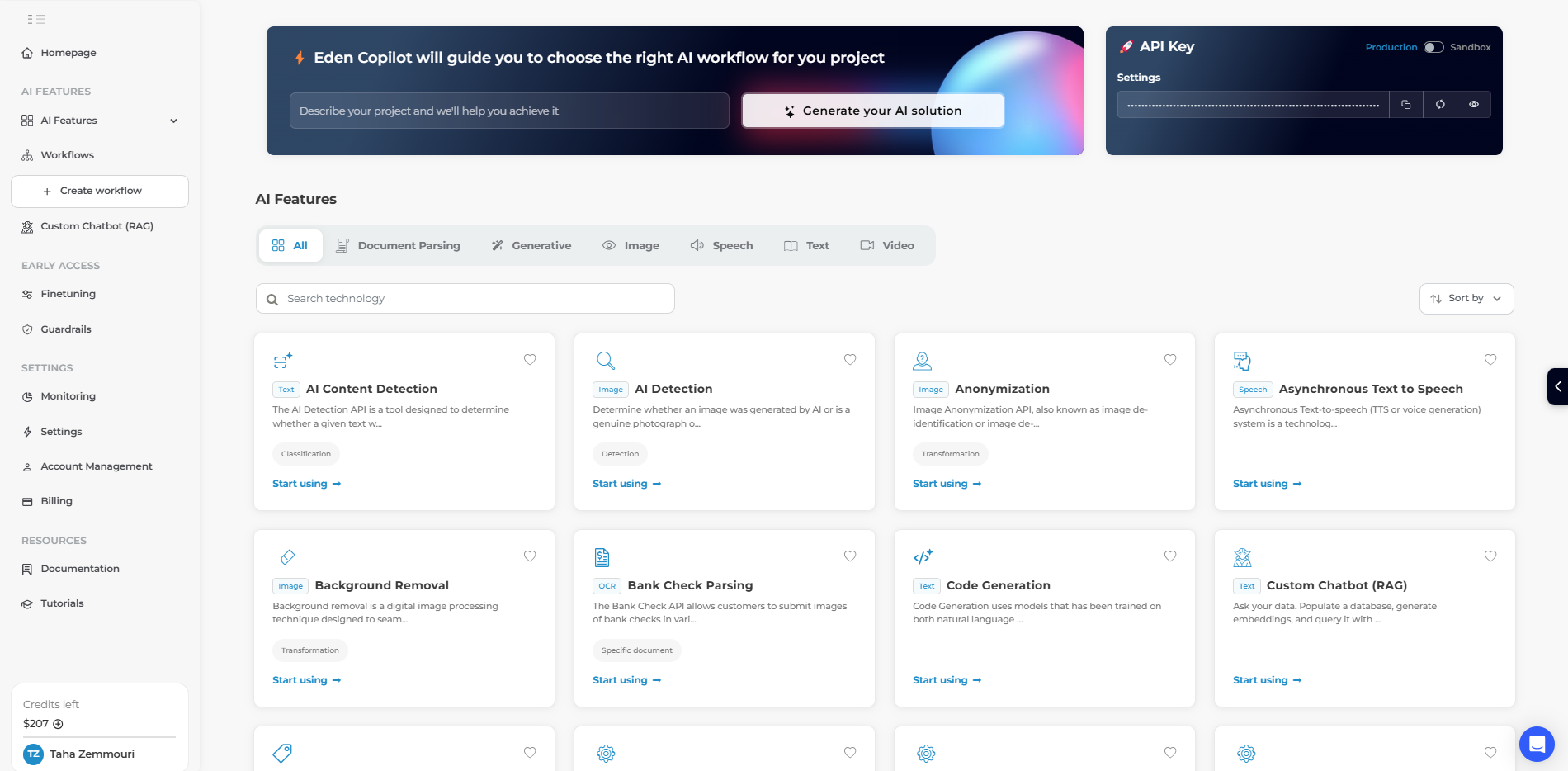Favorite the Background Removal card
This screenshot has width=1568, height=771.
point(530,556)
